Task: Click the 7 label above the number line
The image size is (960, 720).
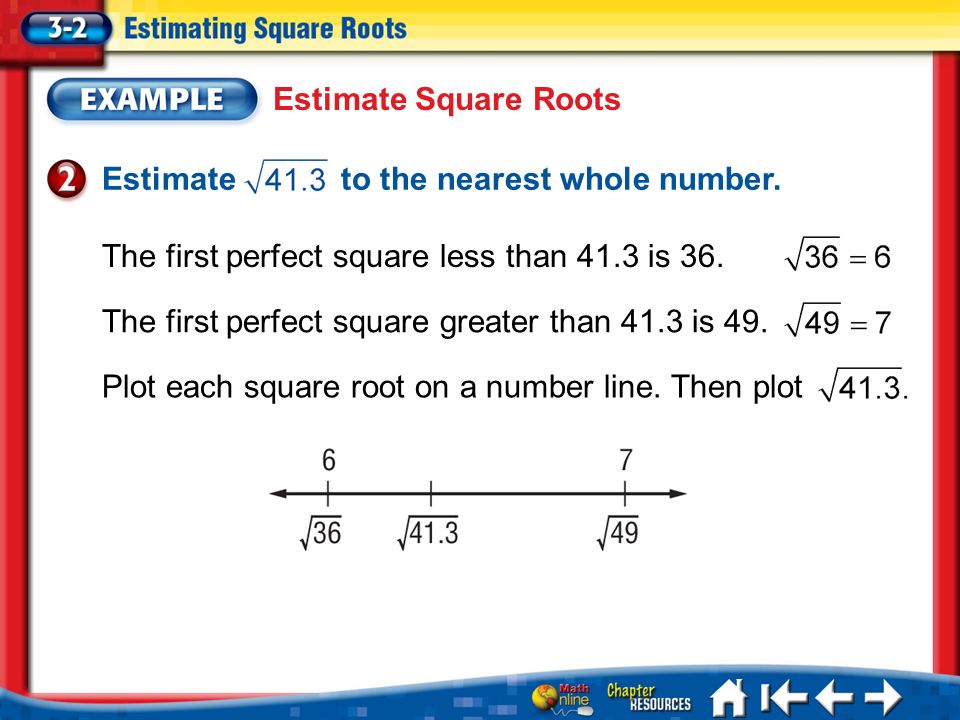Action: click(625, 460)
